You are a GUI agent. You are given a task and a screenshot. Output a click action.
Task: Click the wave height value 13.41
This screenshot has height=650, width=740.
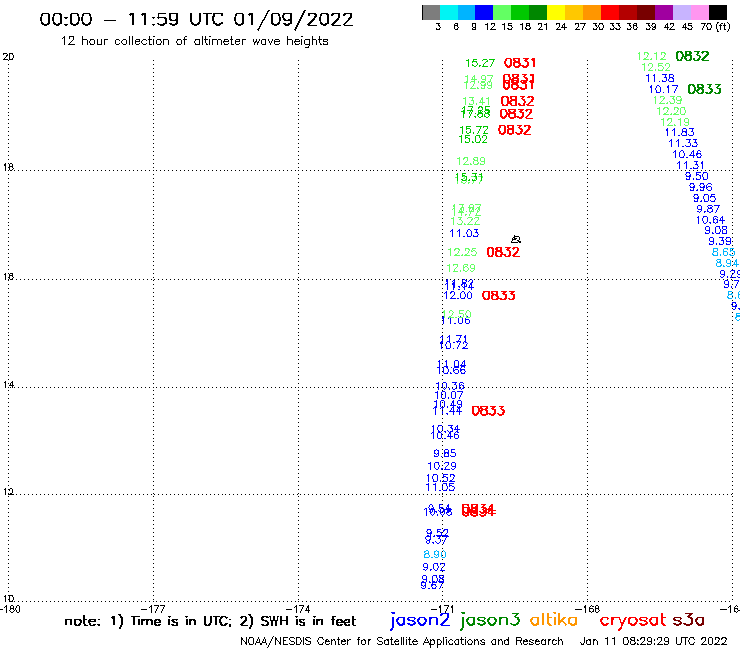click(x=476, y=101)
